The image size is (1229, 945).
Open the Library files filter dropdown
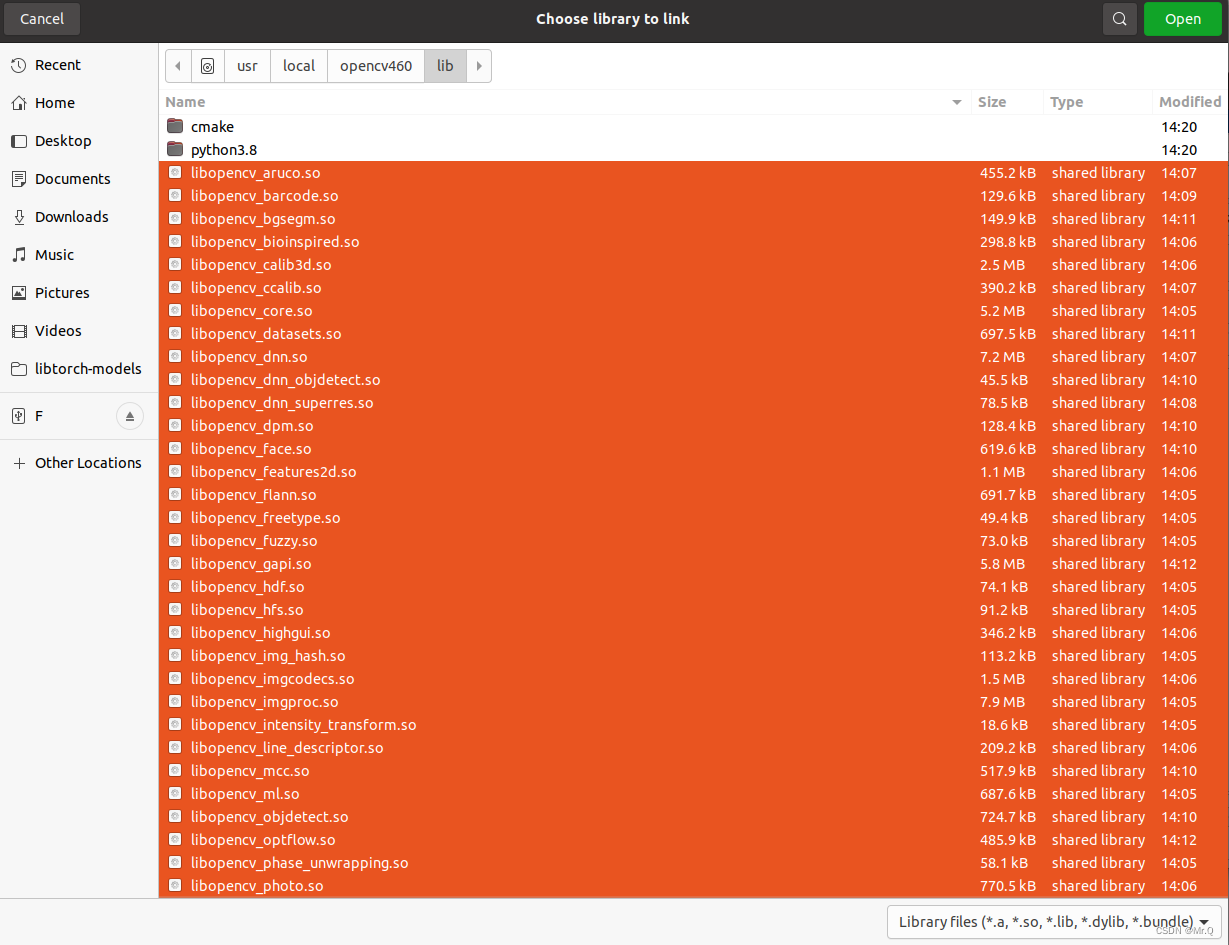[x=1054, y=922]
